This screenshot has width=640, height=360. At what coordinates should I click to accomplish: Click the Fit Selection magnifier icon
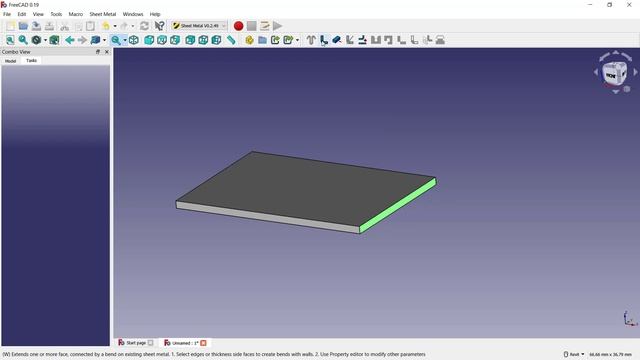tap(23, 40)
